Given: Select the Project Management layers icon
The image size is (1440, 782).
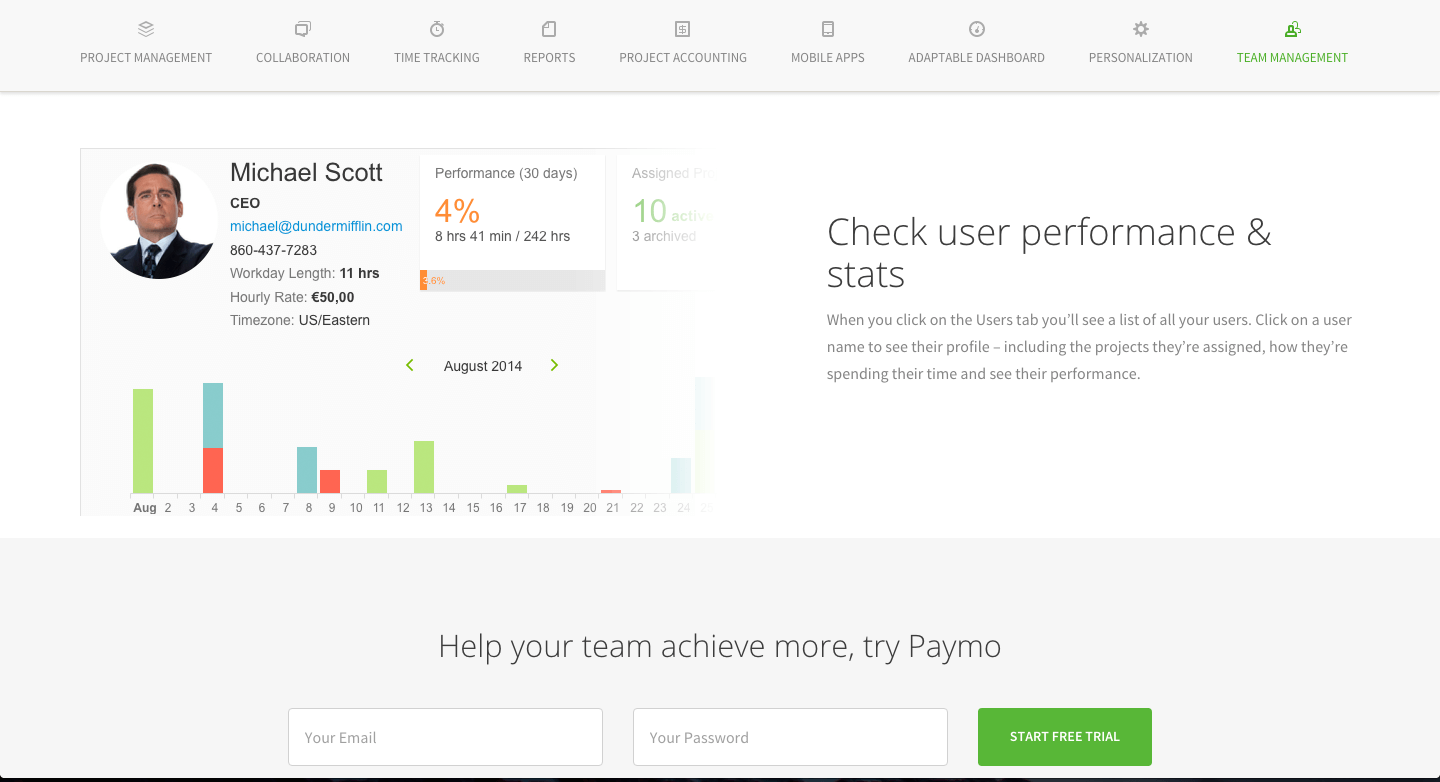Looking at the screenshot, I should tap(145, 29).
